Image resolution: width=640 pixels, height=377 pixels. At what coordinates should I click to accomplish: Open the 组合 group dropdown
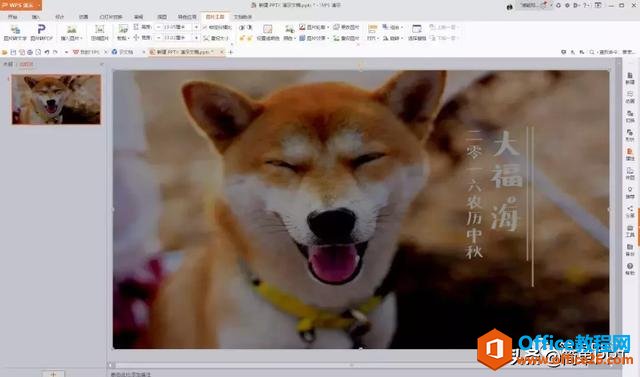click(x=392, y=27)
